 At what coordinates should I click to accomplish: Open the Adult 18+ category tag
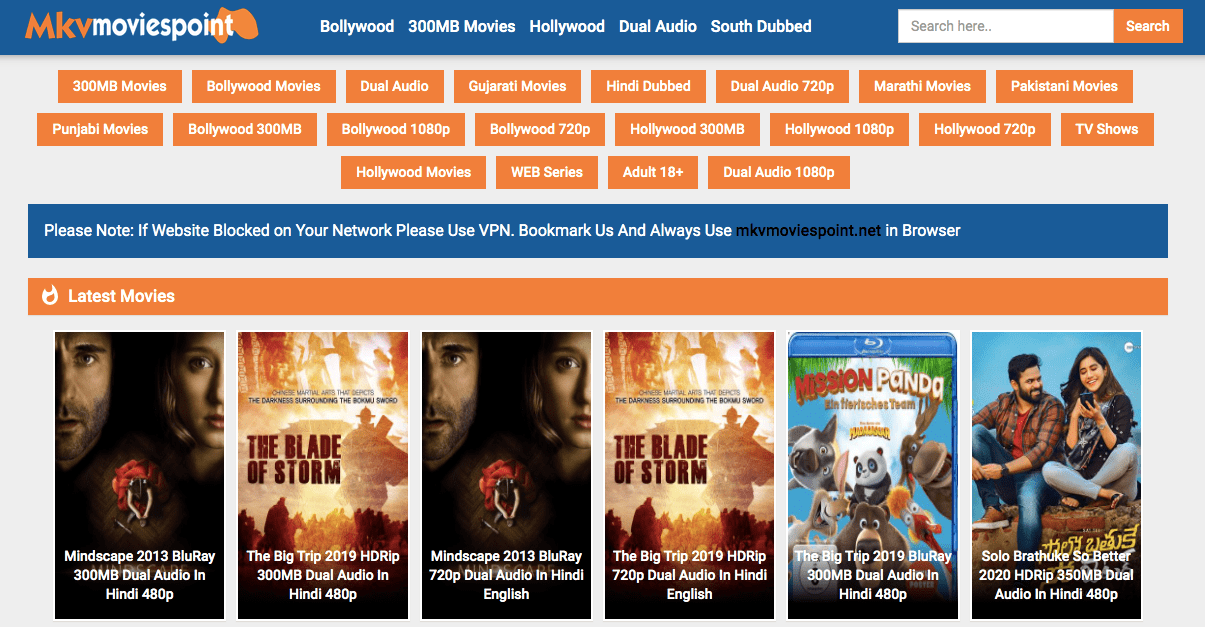click(653, 172)
